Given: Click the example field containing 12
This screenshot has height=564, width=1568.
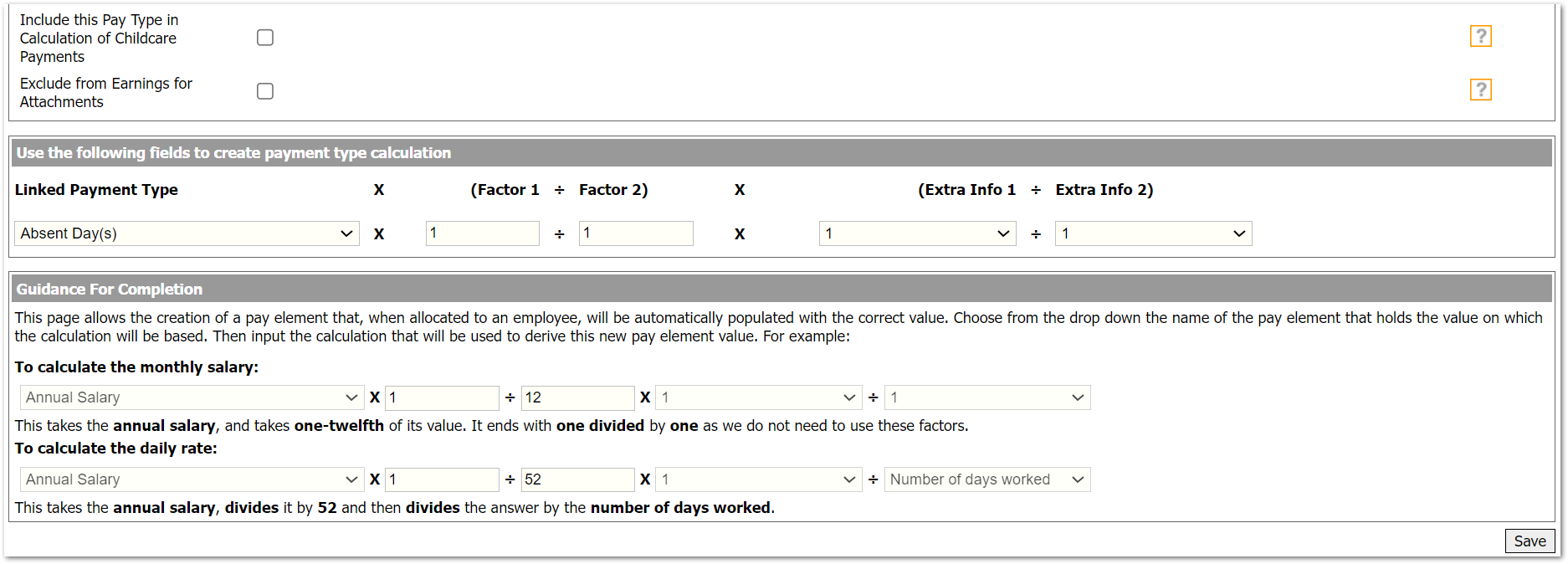Looking at the screenshot, I should pyautogui.click(x=577, y=397).
